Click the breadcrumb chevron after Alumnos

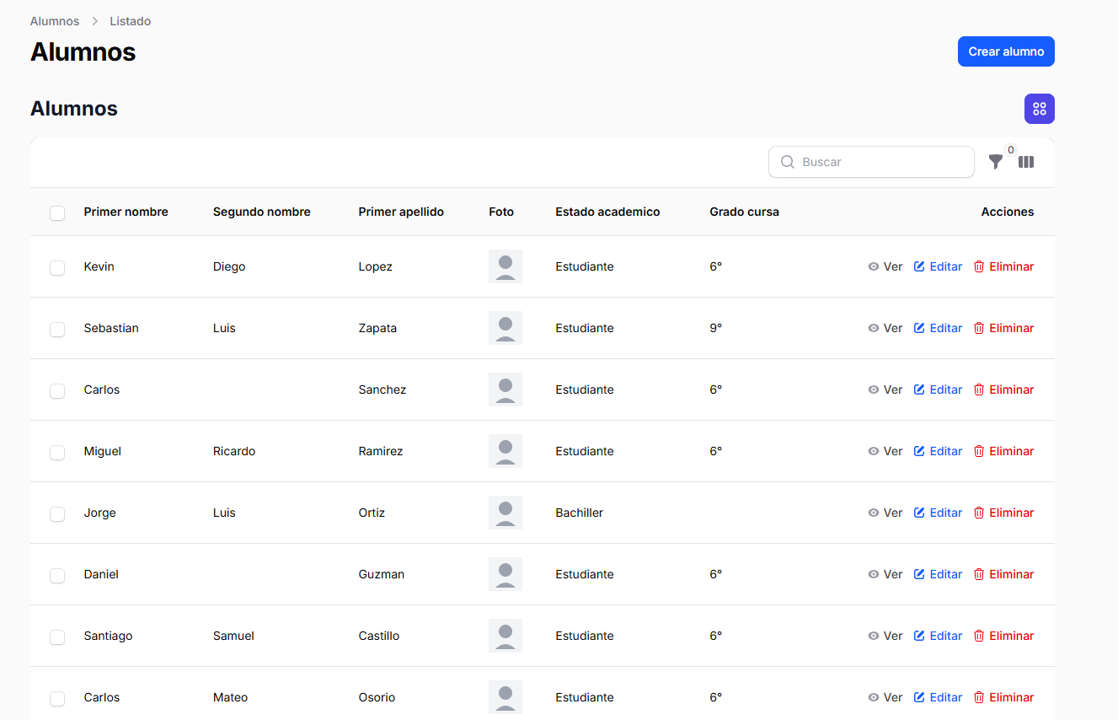pyautogui.click(x=95, y=21)
